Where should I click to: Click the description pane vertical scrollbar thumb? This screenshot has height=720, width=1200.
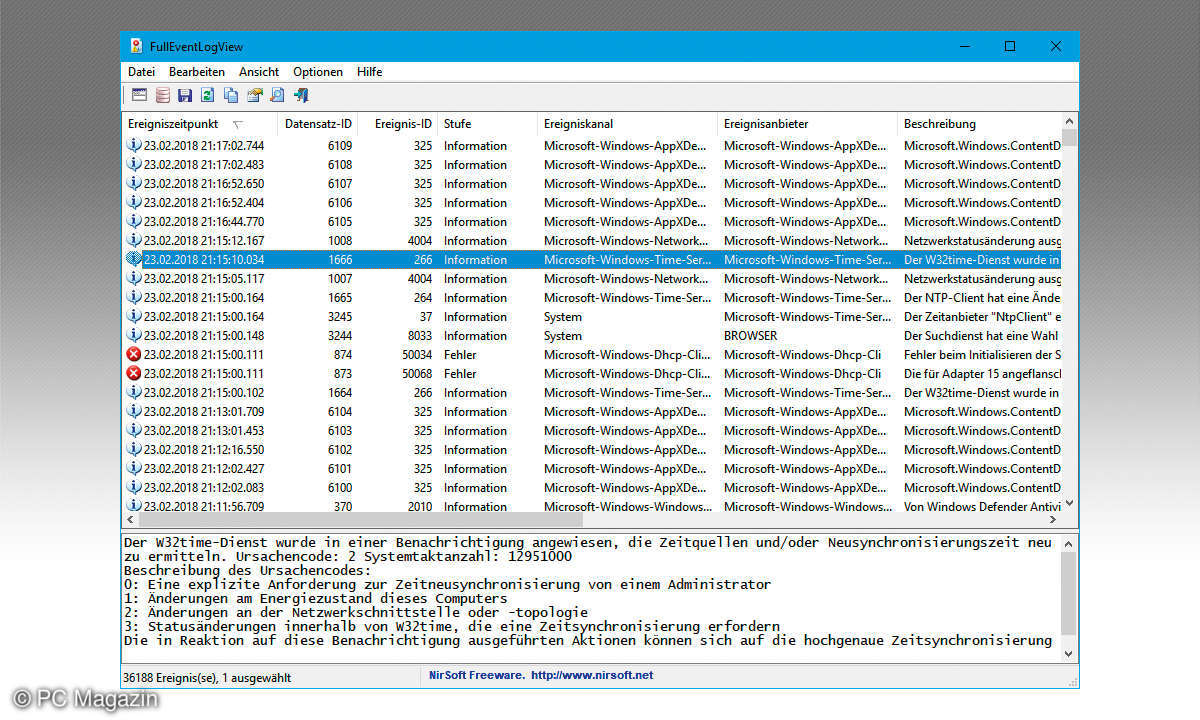pos(1070,593)
